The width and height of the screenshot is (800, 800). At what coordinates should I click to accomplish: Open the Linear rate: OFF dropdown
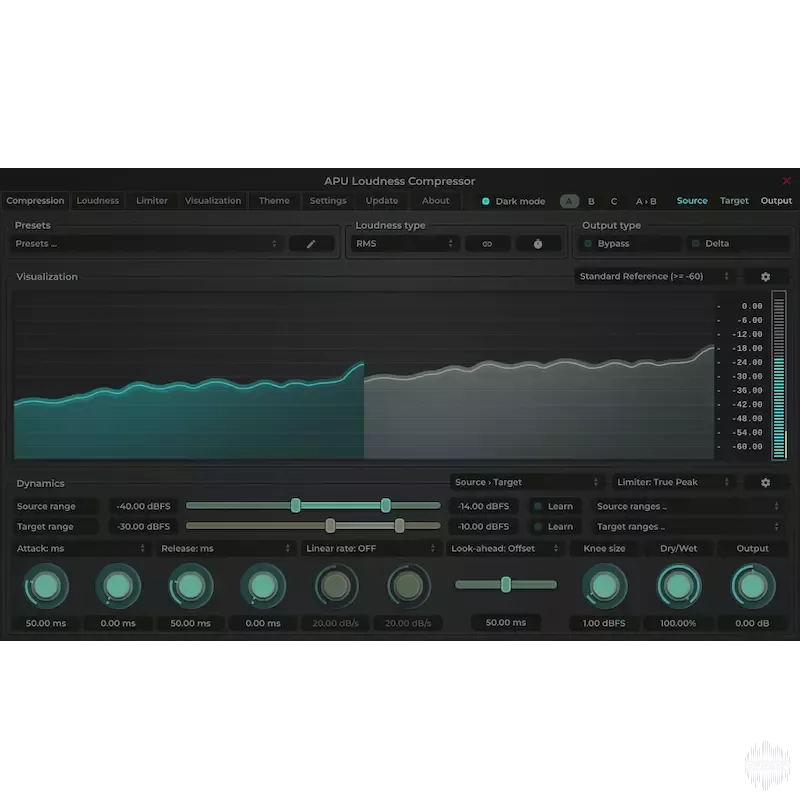[370, 548]
